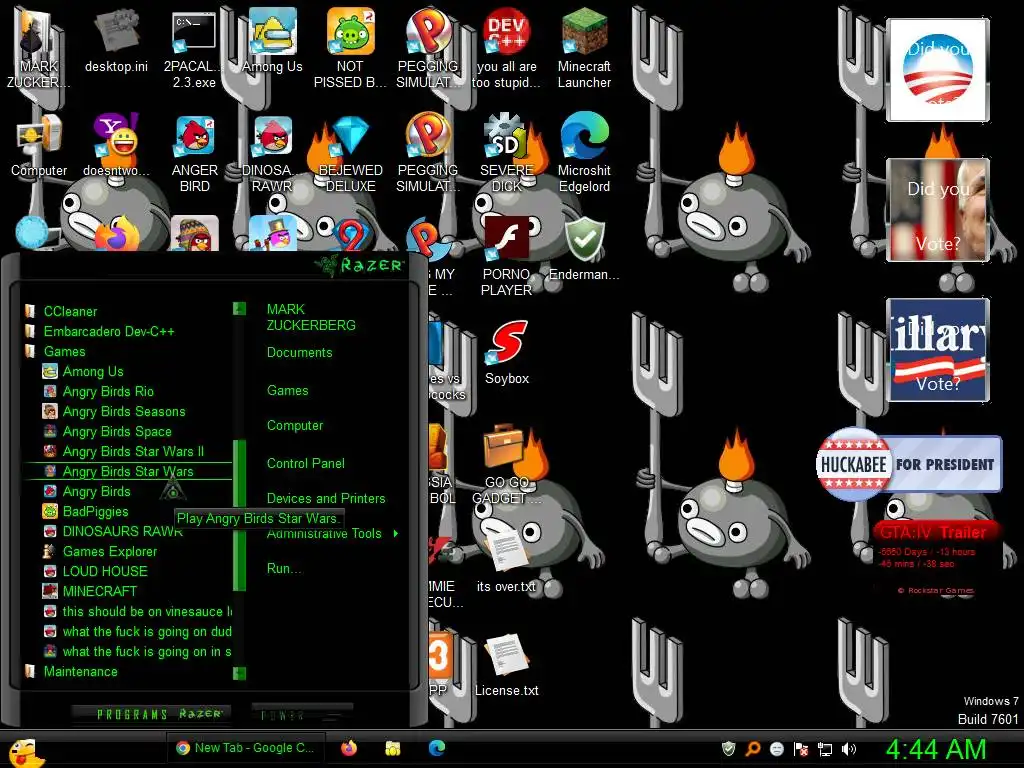Click the Edge icon in the taskbar
Viewport: 1024px width, 768px height.
click(x=437, y=748)
